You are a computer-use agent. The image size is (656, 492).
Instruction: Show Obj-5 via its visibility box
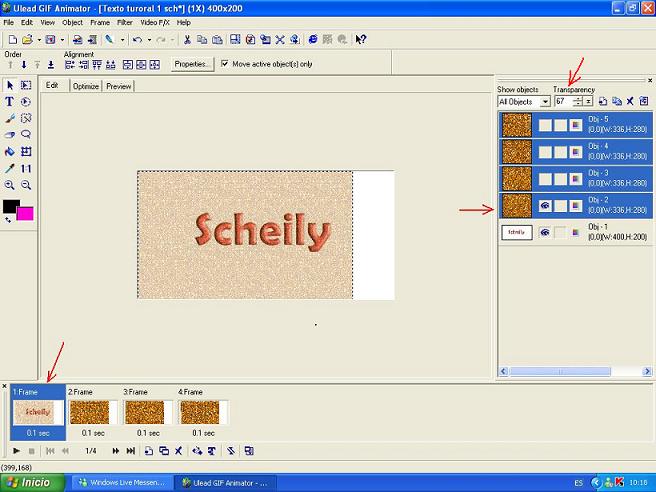coord(545,125)
